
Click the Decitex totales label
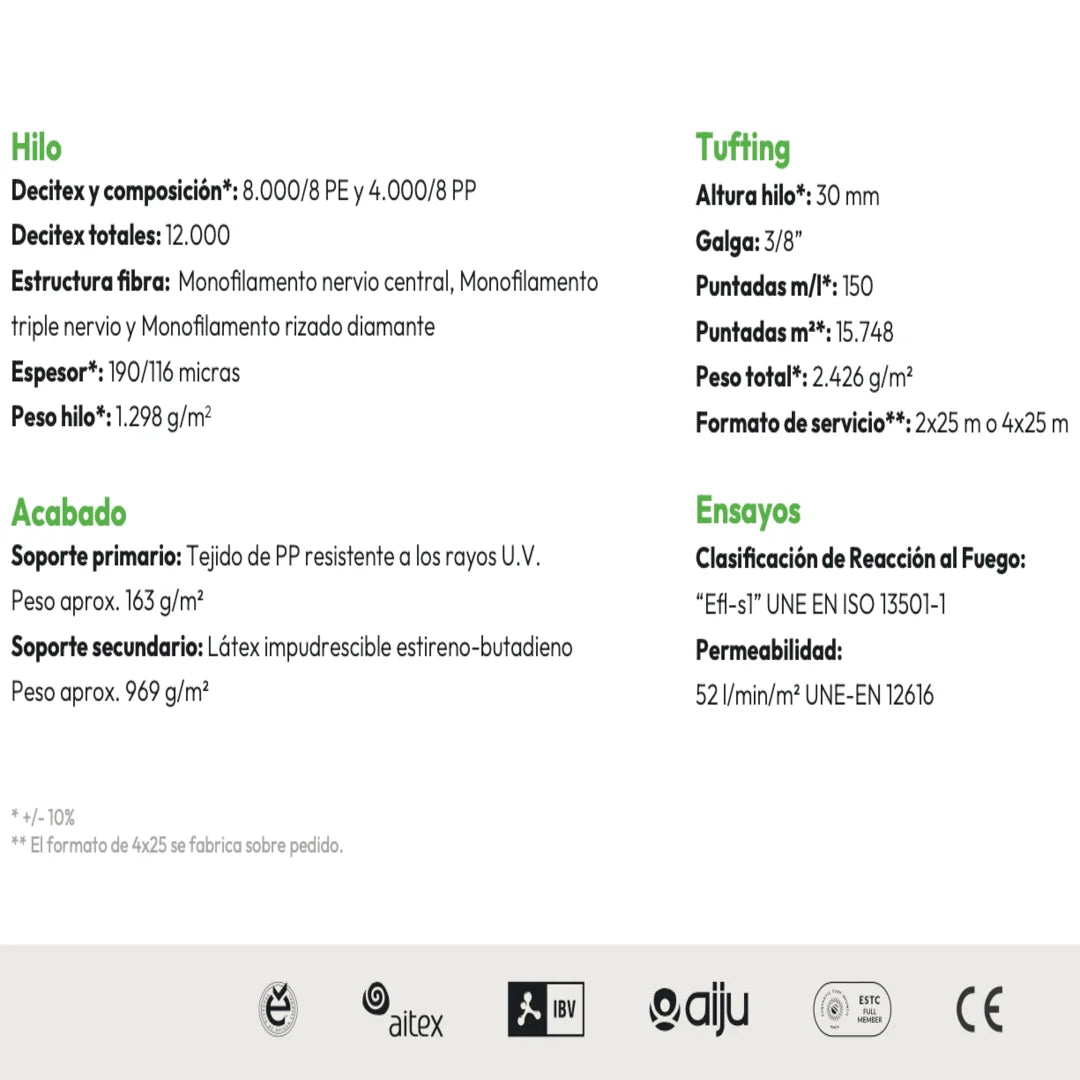[86, 236]
